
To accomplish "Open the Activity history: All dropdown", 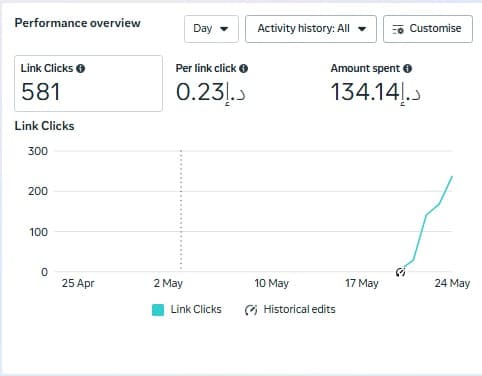I will tap(311, 29).
